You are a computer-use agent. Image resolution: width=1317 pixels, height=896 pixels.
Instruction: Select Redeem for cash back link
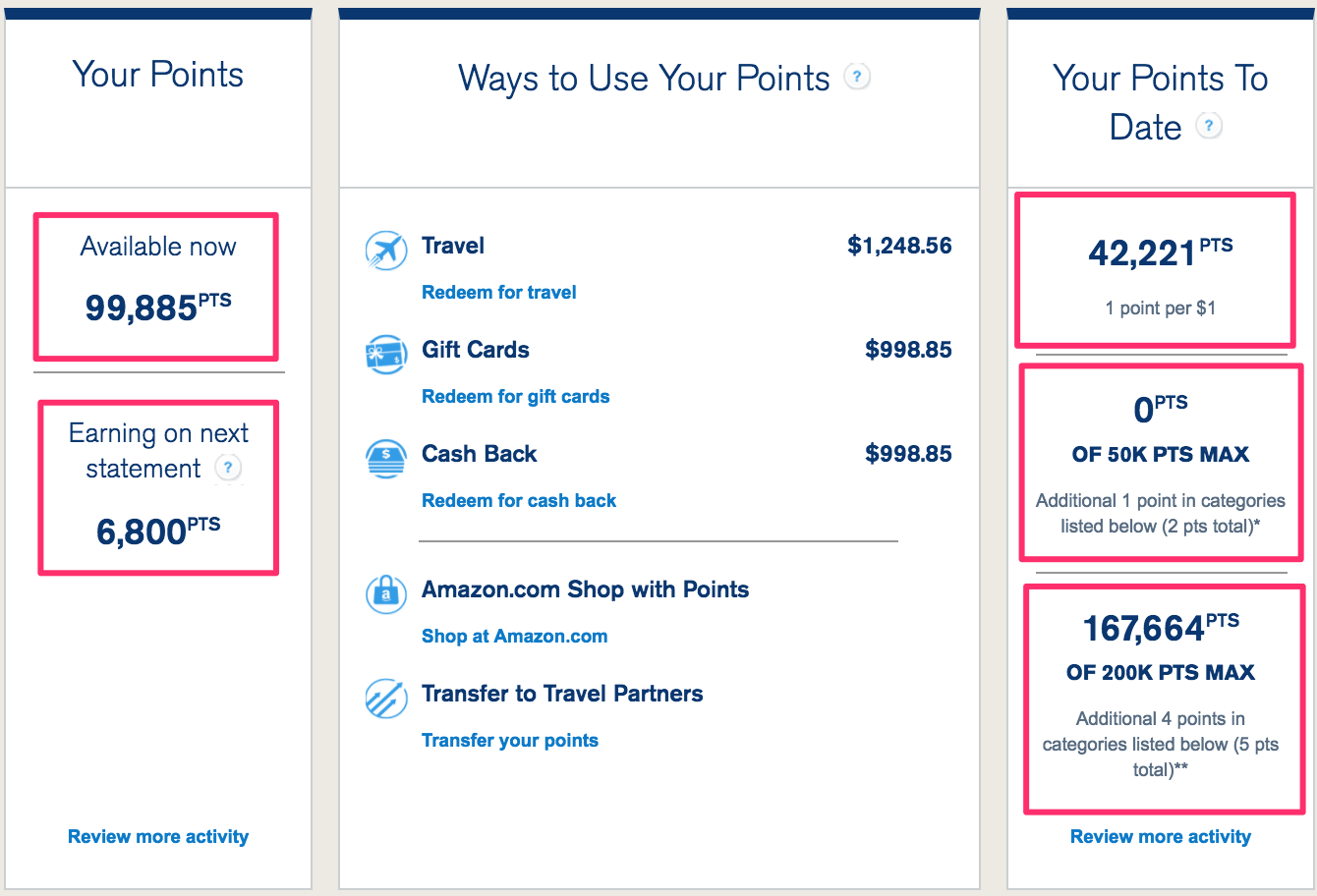(x=519, y=501)
